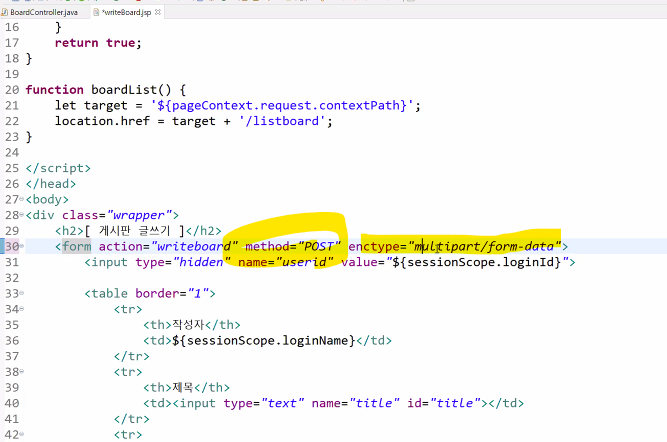Click the id="title" attribute value

click(455, 403)
